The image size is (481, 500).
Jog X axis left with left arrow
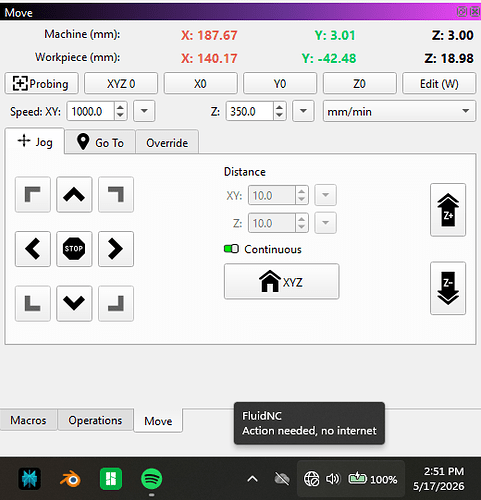click(x=33, y=249)
